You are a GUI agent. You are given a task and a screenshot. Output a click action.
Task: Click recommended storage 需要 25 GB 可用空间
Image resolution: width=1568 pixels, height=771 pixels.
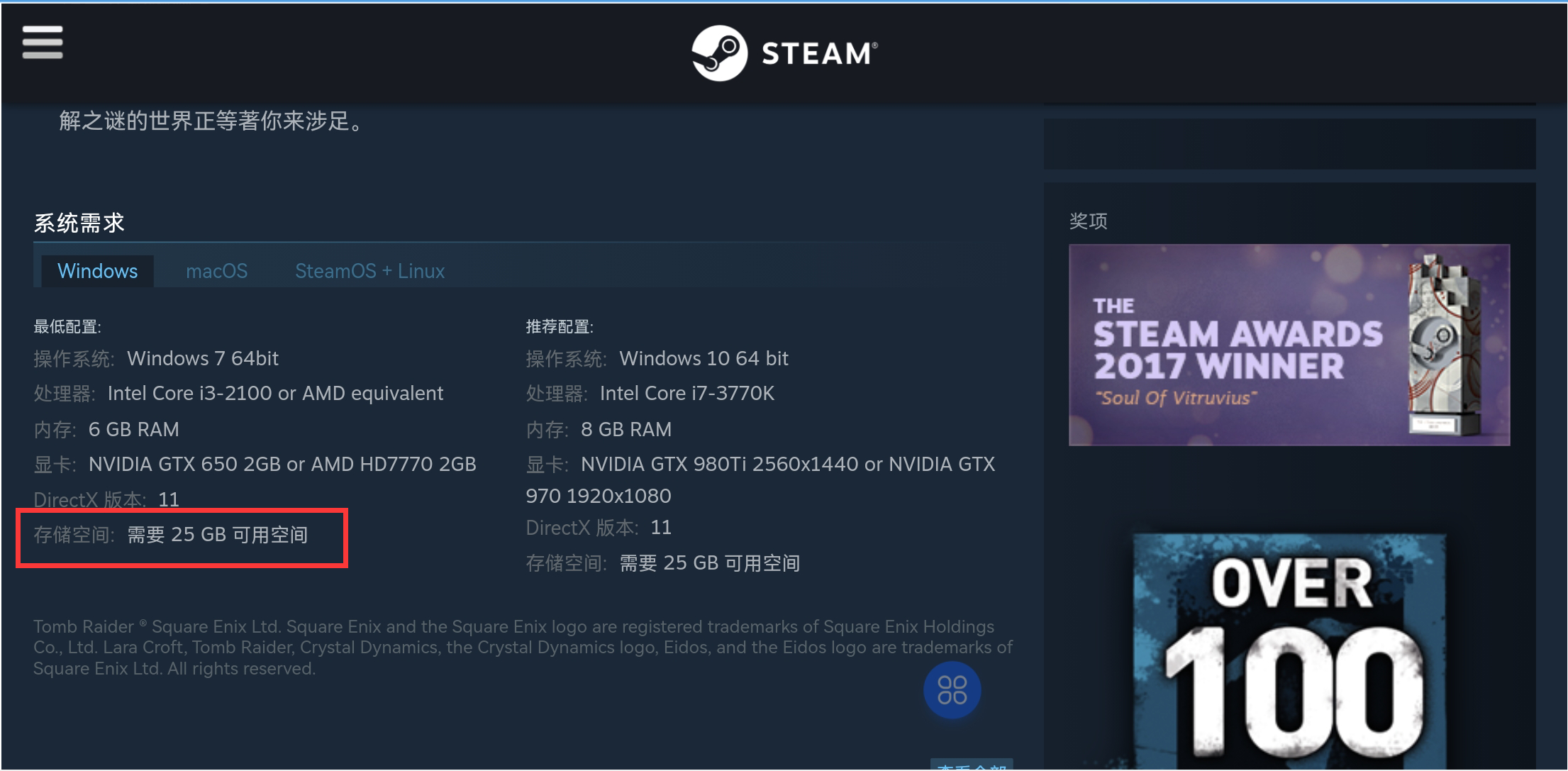click(709, 563)
